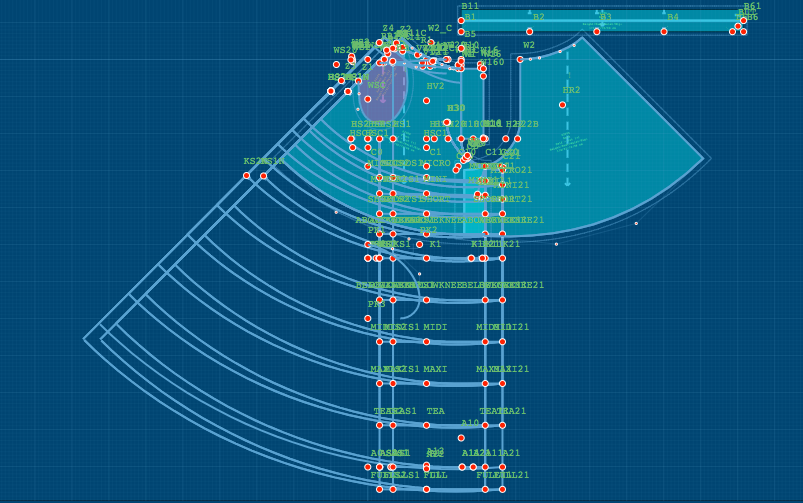
Task: Select point B2 on the waistband
Action: (530, 31)
